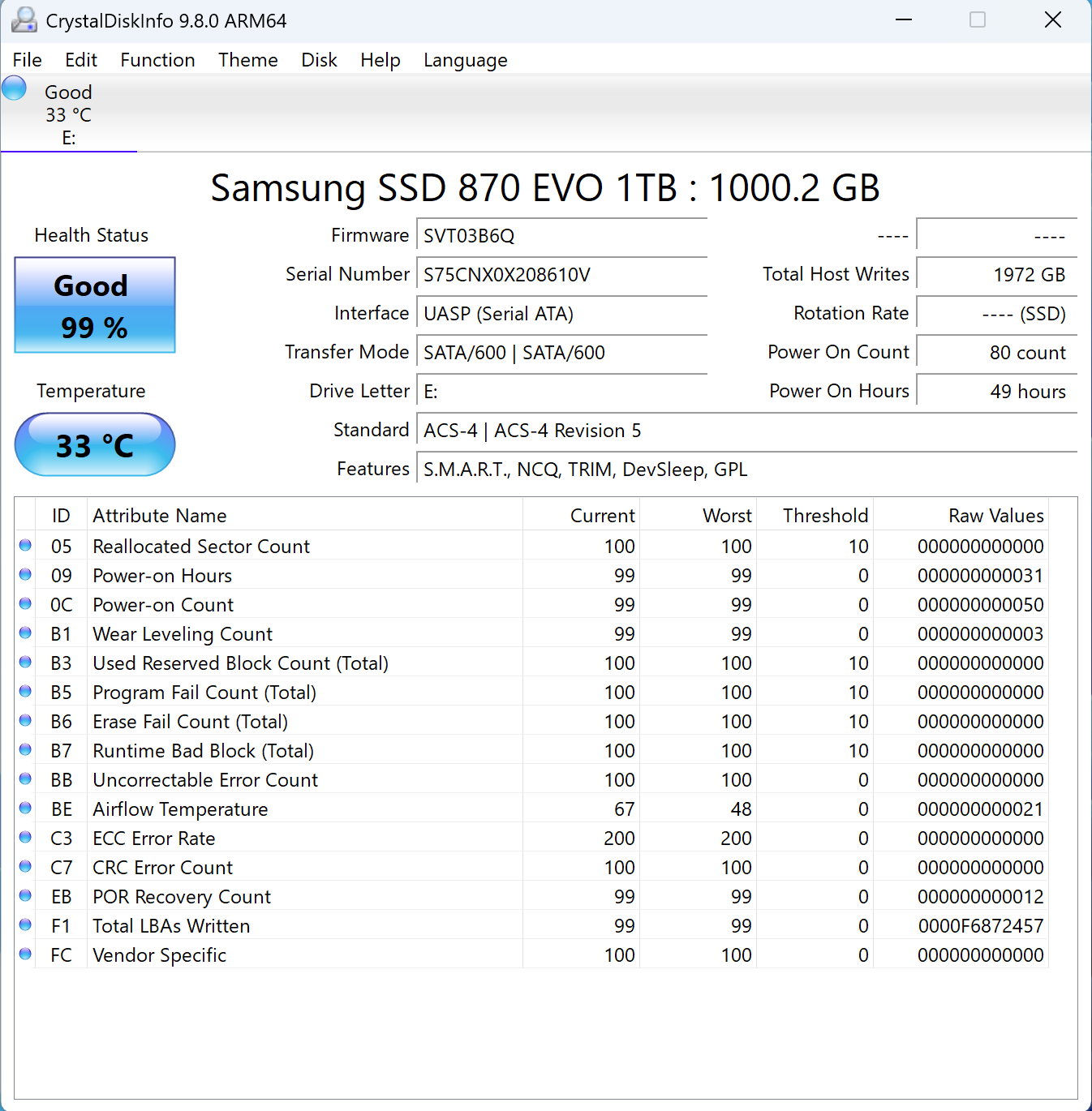The width and height of the screenshot is (1092, 1111).
Task: Click the 33 °C temperature button
Action: coord(95,445)
